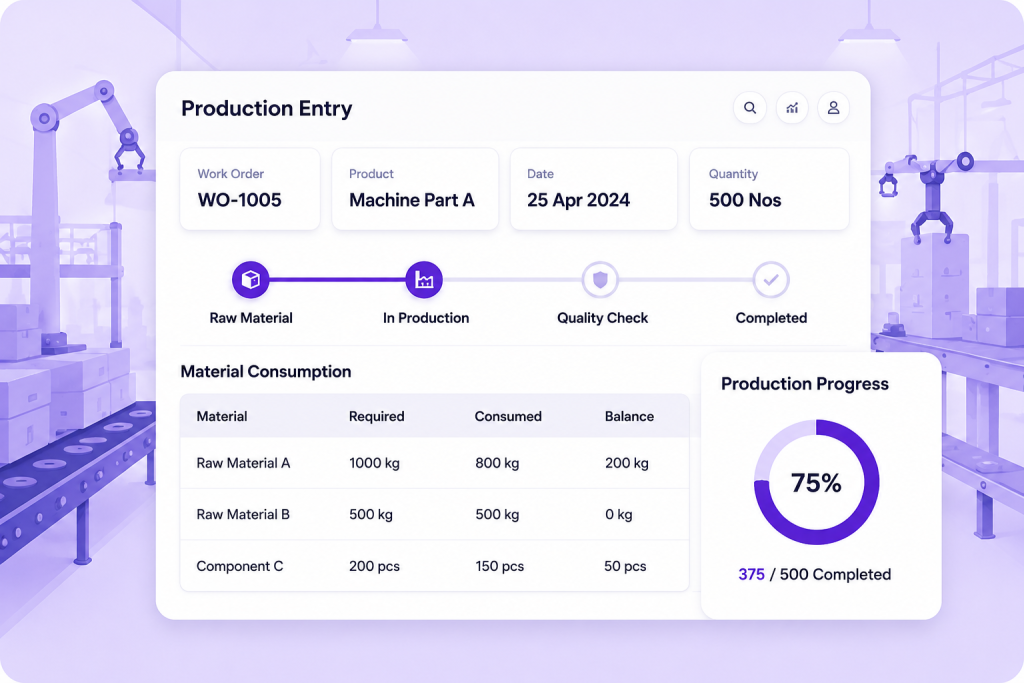
Task: Select the In Production factory icon
Action: (424, 279)
